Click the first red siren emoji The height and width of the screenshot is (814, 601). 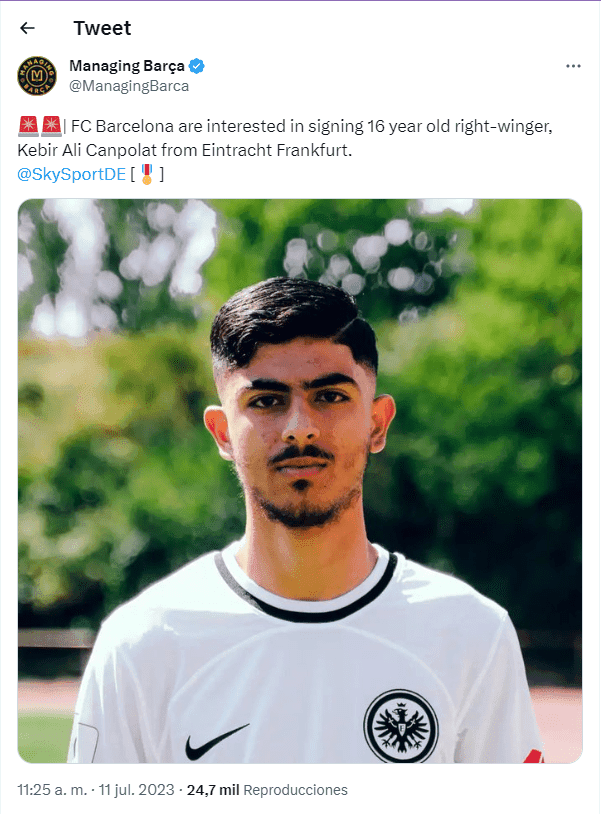coord(28,126)
